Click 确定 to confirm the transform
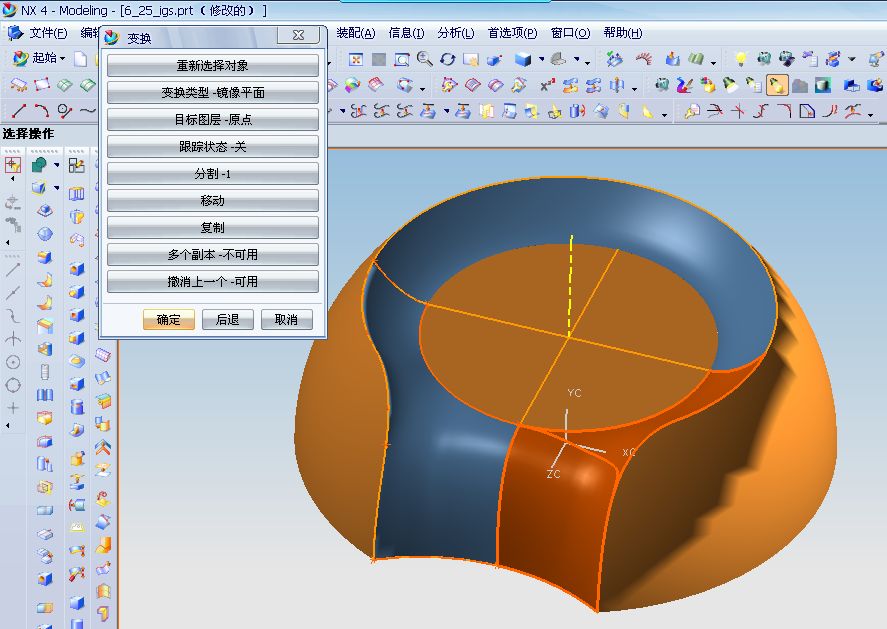 (x=169, y=320)
